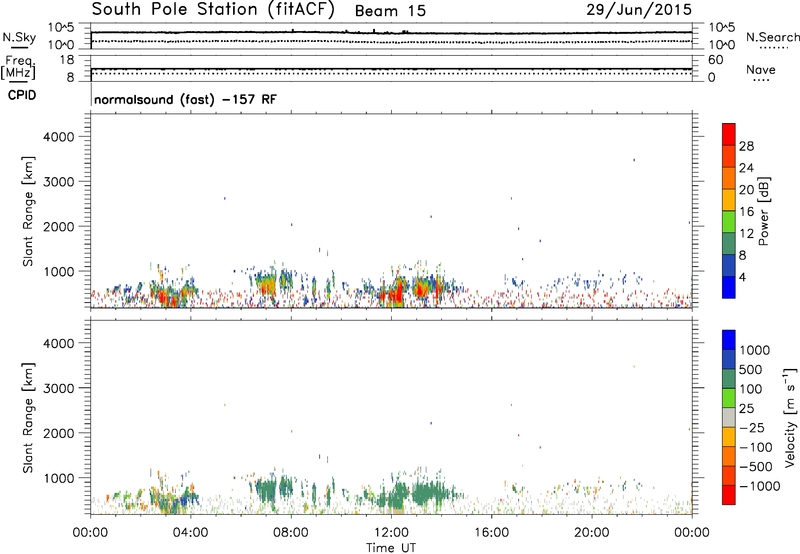Click the date "29/Jun/2015"

point(639,9)
